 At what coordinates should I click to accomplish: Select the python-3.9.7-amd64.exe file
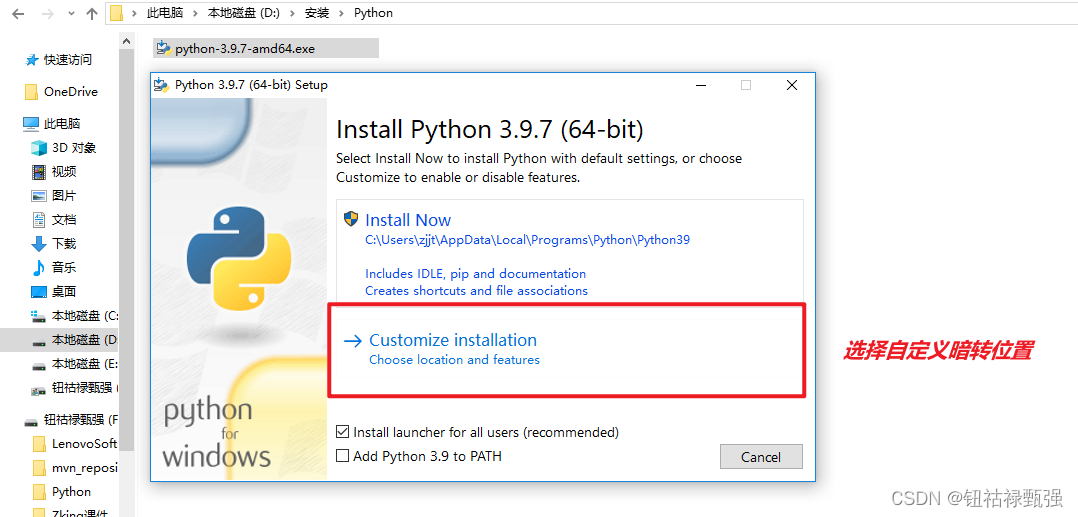click(265, 48)
